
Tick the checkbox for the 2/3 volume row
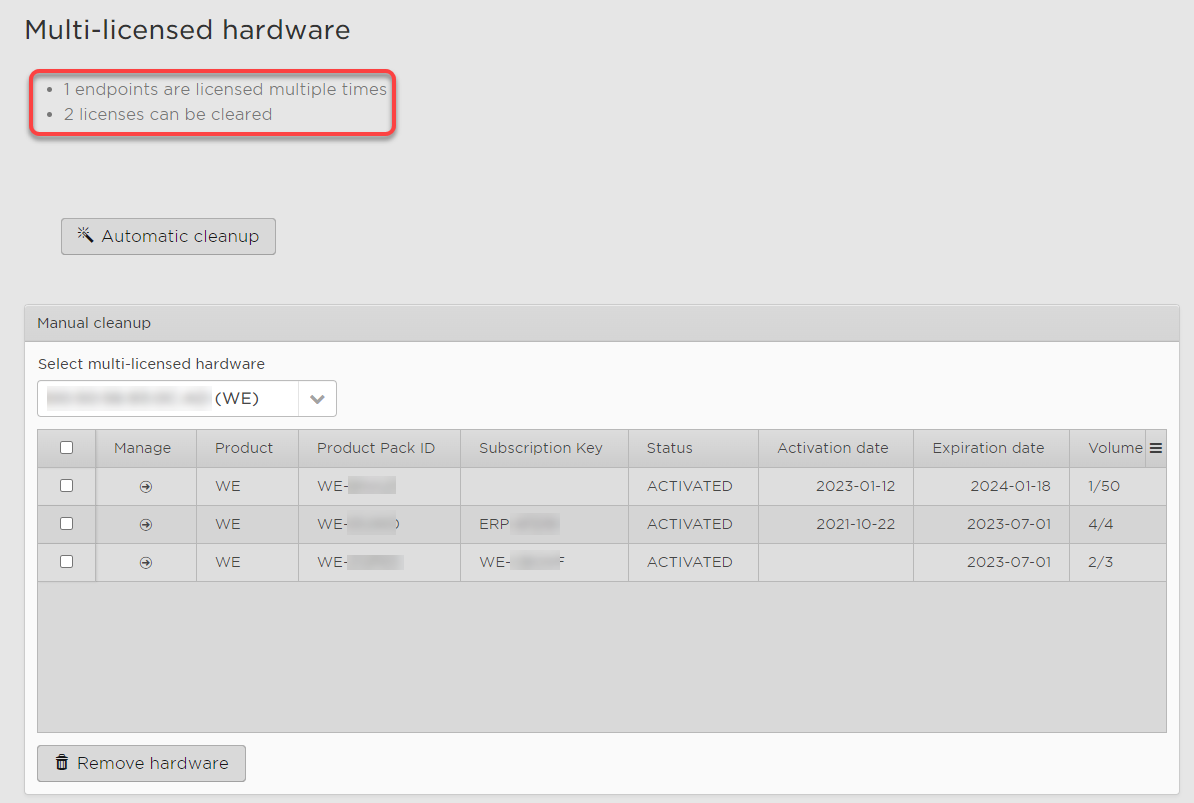click(67, 562)
